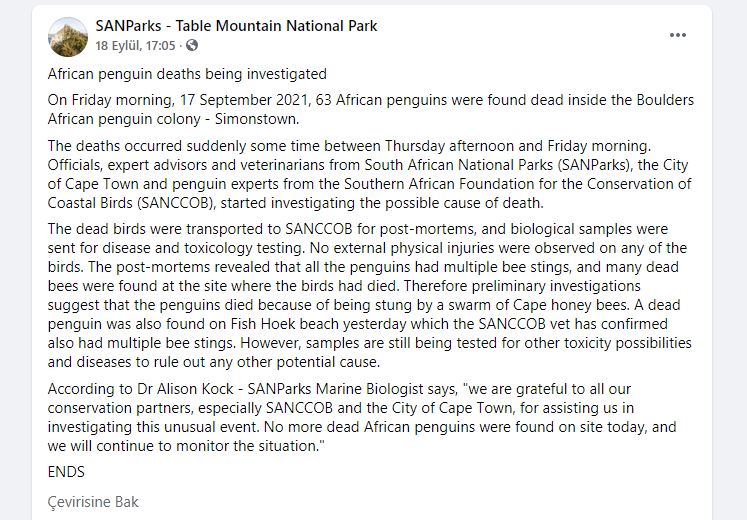The height and width of the screenshot is (520, 747).
Task: Open the post options three-dot menu
Action: (x=678, y=35)
